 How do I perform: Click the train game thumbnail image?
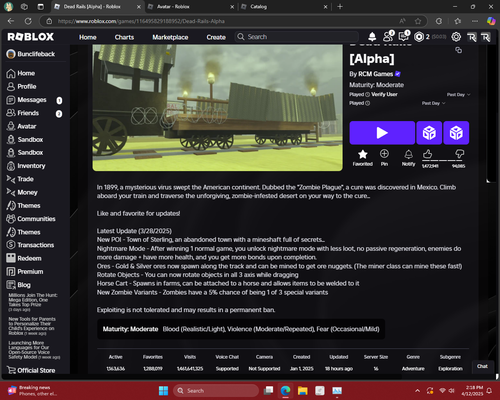click(217, 108)
